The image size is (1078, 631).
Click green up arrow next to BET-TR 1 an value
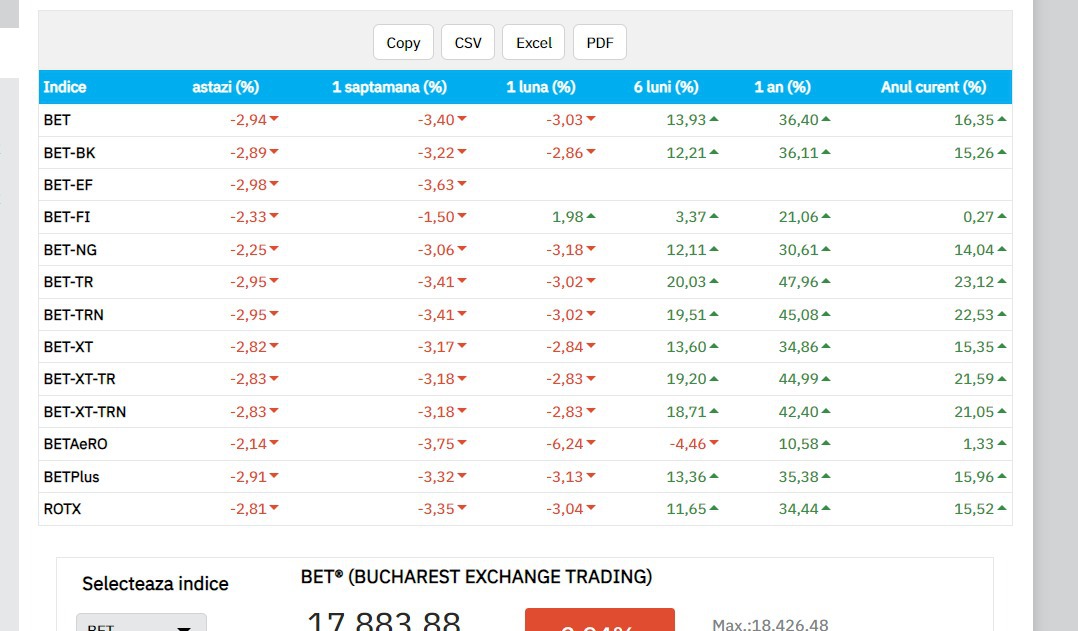[826, 282]
